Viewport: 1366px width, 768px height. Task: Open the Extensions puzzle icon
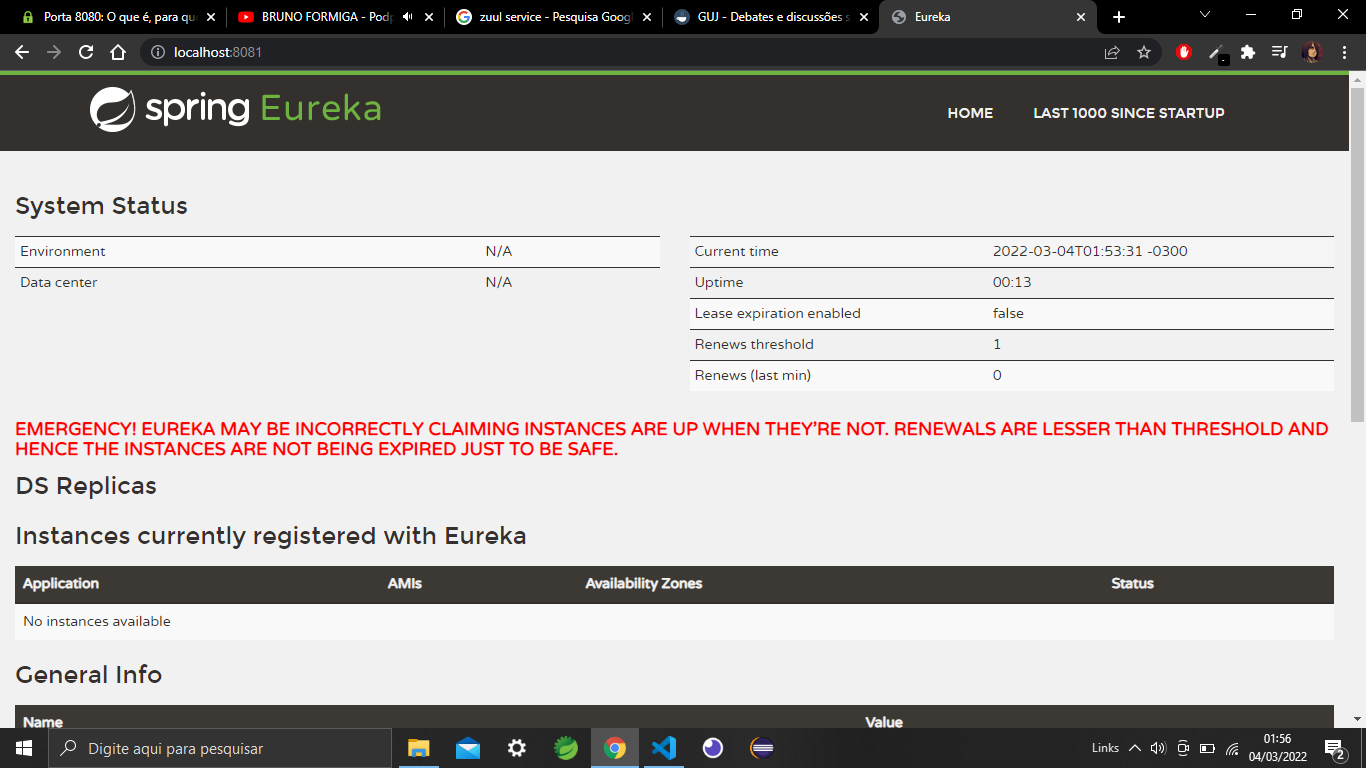coord(1248,52)
